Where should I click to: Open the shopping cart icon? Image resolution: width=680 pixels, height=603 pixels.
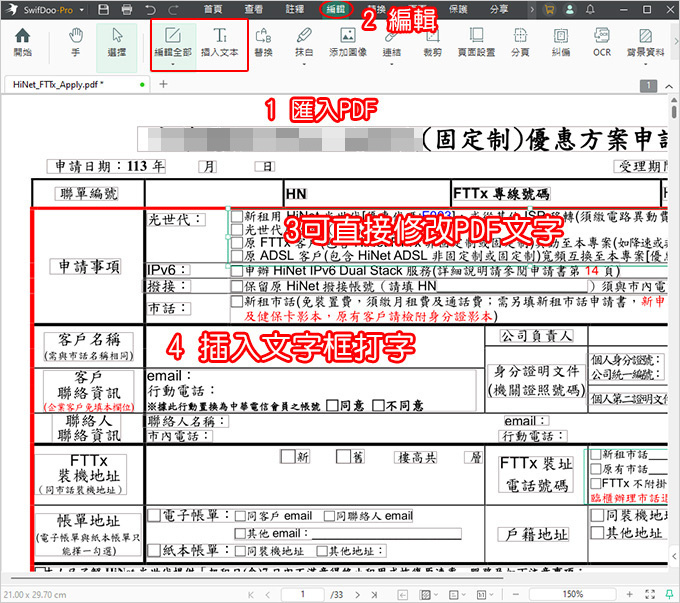pyautogui.click(x=549, y=9)
